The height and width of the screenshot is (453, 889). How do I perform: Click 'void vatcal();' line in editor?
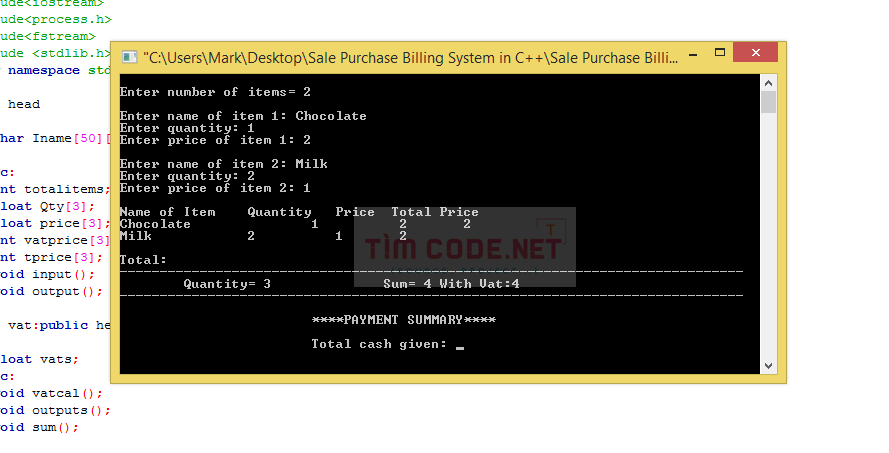point(52,393)
